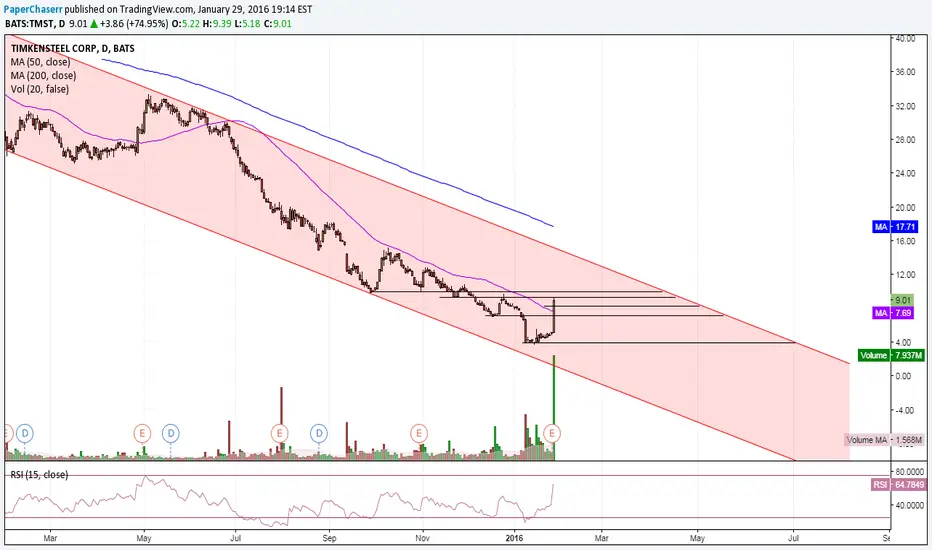Click the BATS:TMST, D symbol header
Screen dimensions: 932x550
pos(34,24)
